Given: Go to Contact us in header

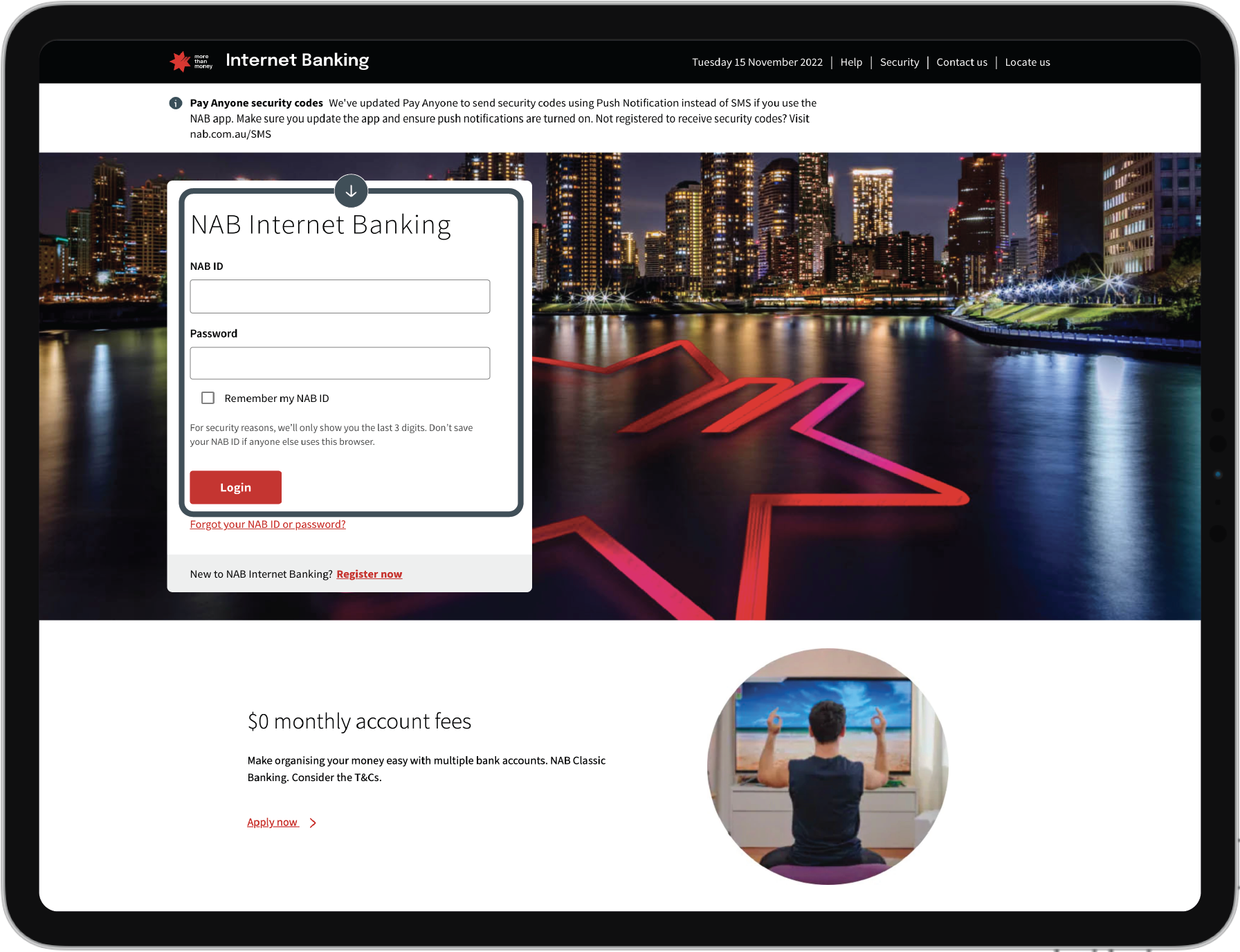Looking at the screenshot, I should 961,62.
